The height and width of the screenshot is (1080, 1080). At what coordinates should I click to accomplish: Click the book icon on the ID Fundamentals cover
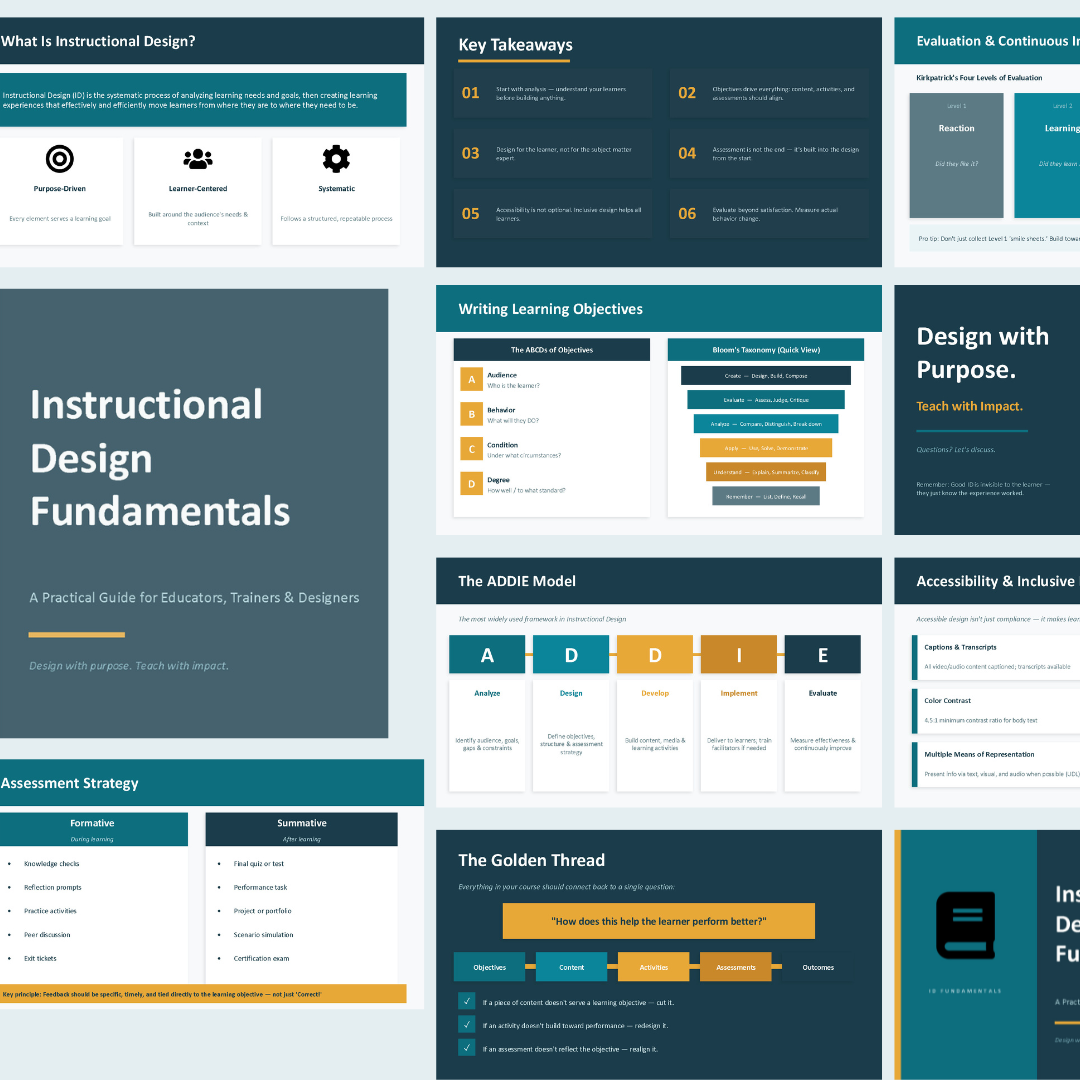coord(963,925)
